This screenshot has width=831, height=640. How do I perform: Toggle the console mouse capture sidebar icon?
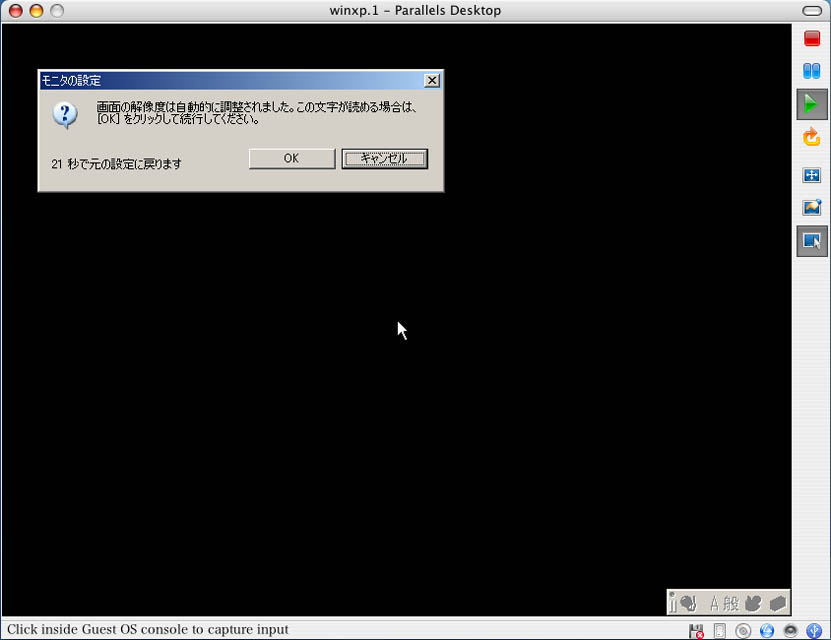[x=812, y=241]
